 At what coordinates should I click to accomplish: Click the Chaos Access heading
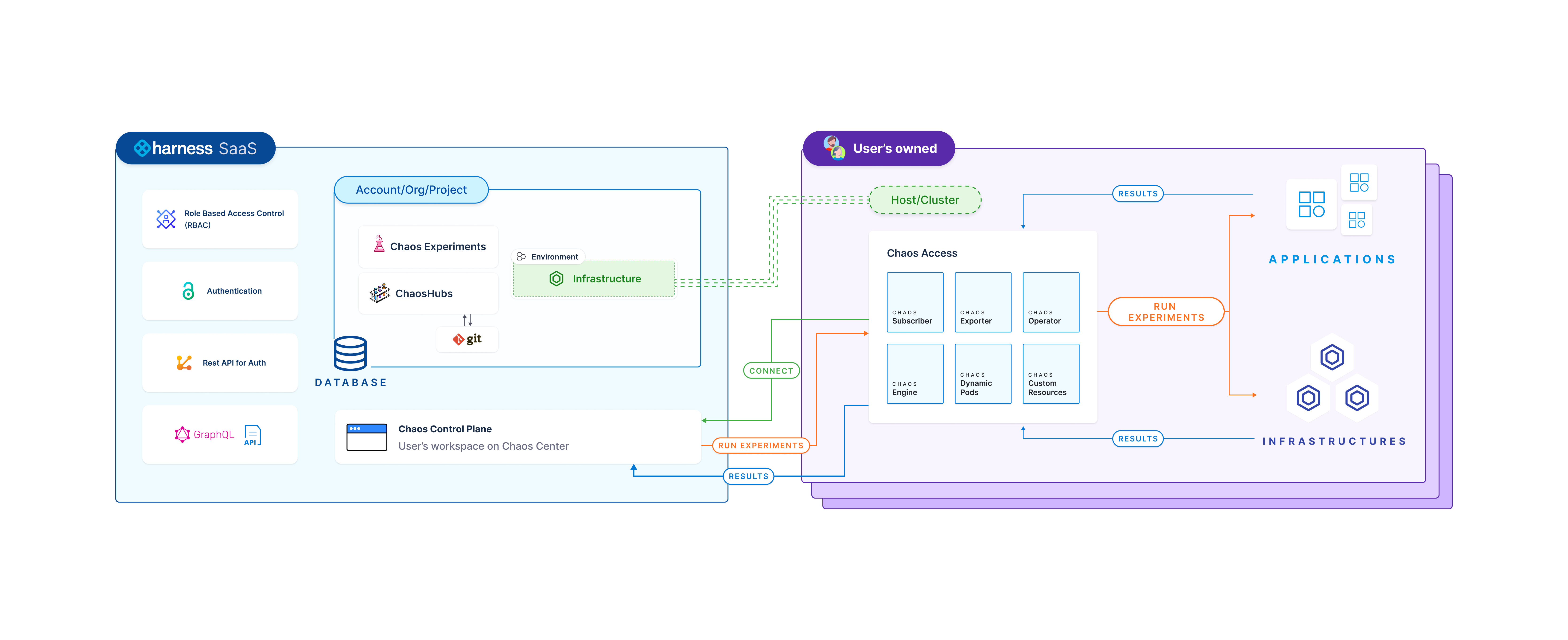pyautogui.click(x=922, y=253)
